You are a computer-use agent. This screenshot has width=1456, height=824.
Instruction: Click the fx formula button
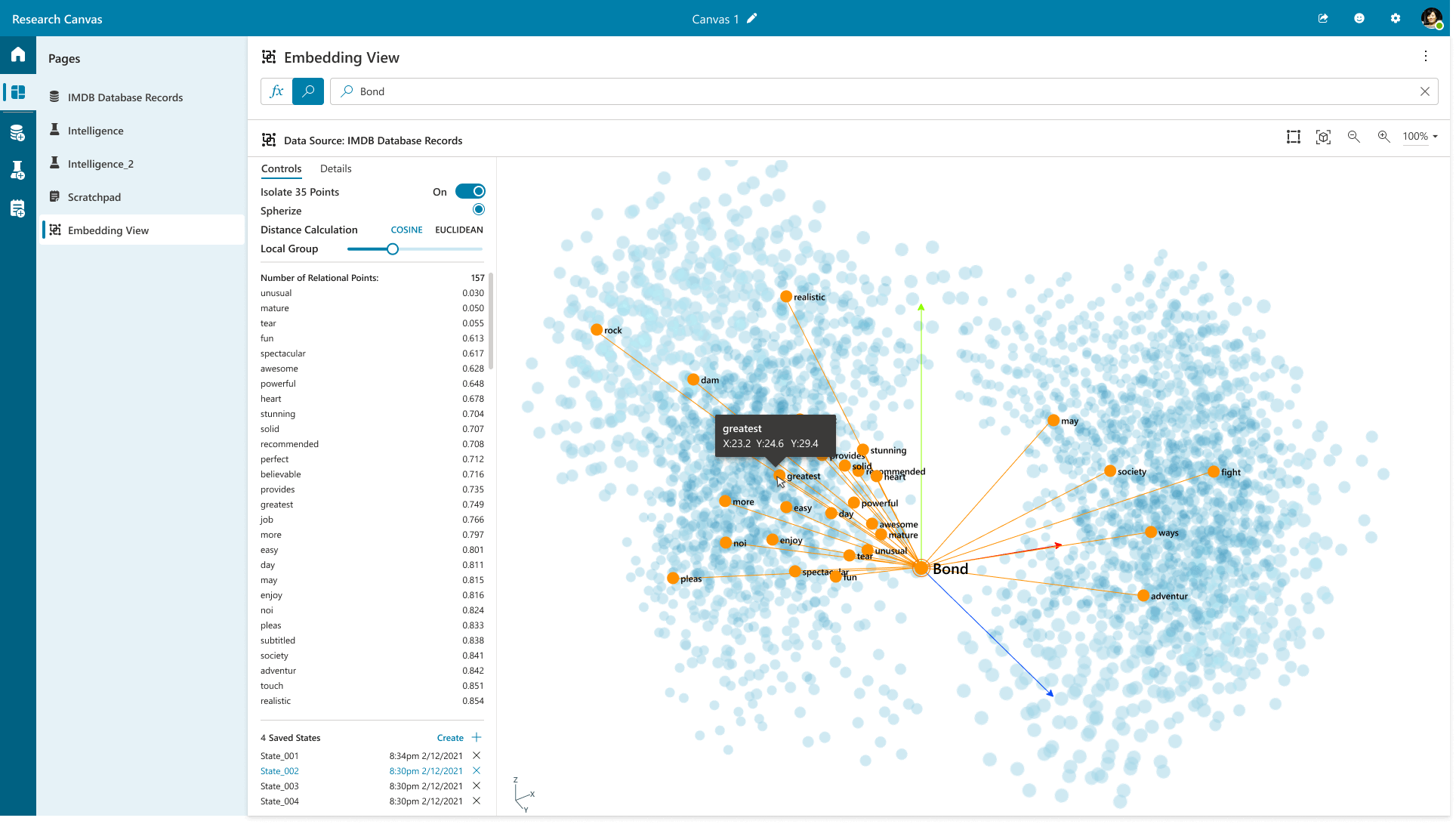(276, 91)
